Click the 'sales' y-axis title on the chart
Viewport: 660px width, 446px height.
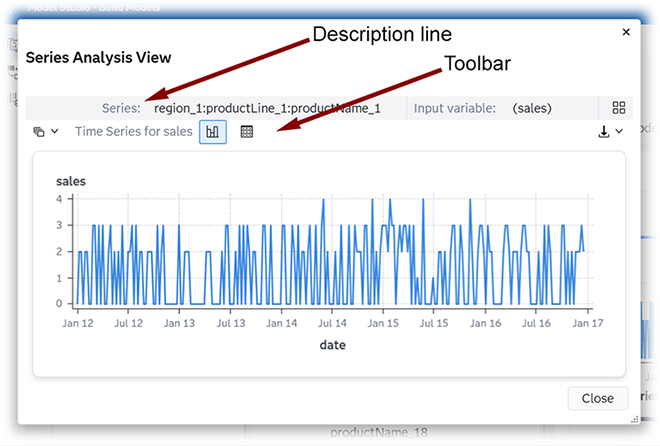71,181
